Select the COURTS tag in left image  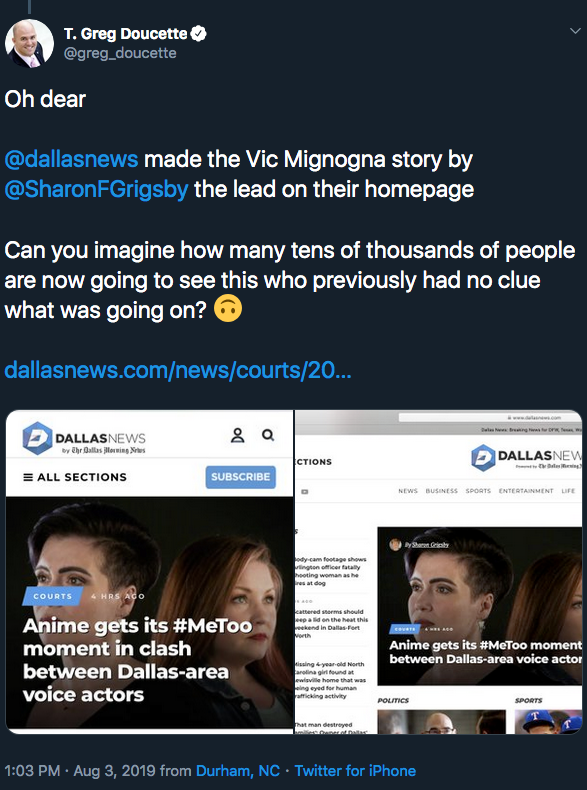[52, 596]
